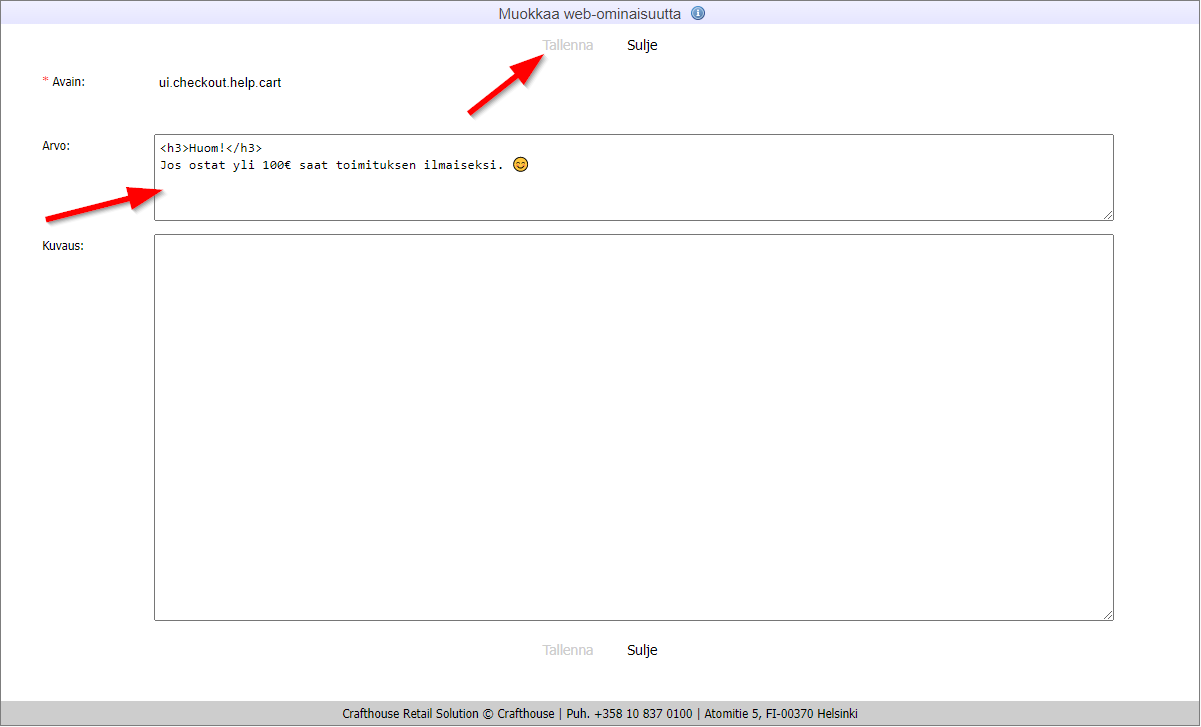Focus the Arvo text area
The height and width of the screenshot is (727, 1201).
[633, 195]
